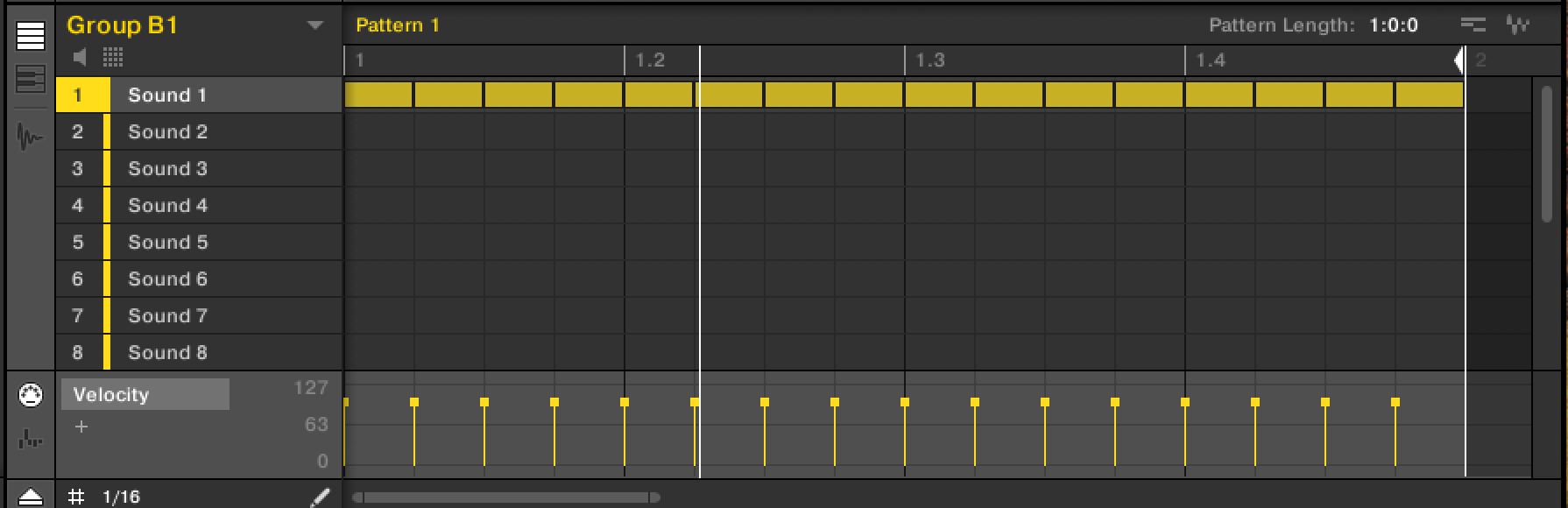Toggle the pencil paint mode
Viewport: 1568px width, 508px height.
click(x=321, y=497)
